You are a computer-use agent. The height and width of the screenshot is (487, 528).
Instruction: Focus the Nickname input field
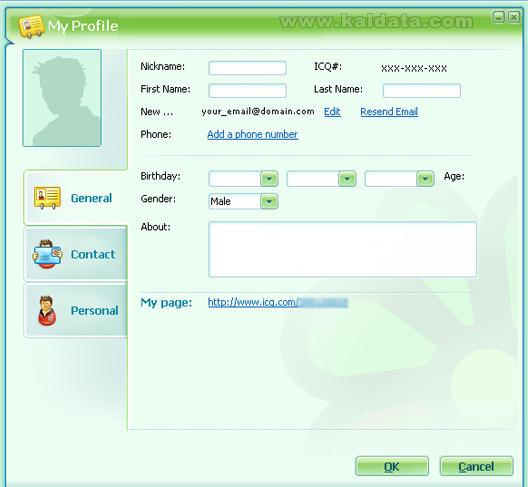tap(248, 68)
